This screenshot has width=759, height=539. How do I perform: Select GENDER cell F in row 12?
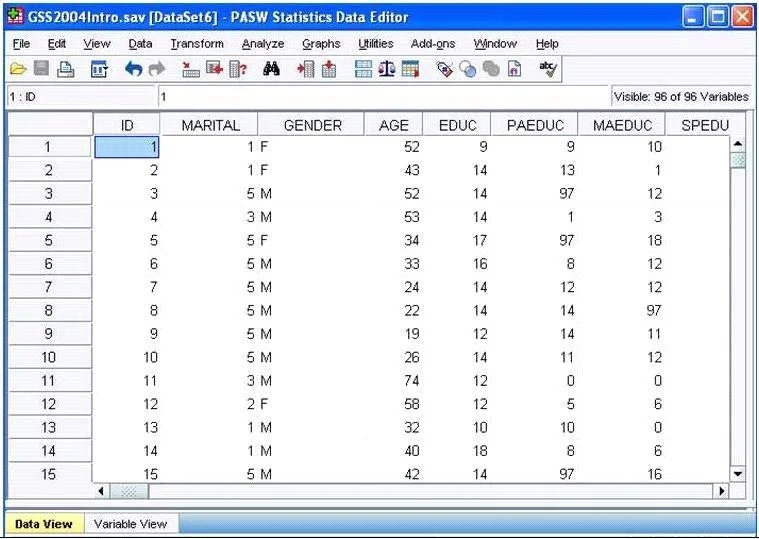(x=313, y=404)
